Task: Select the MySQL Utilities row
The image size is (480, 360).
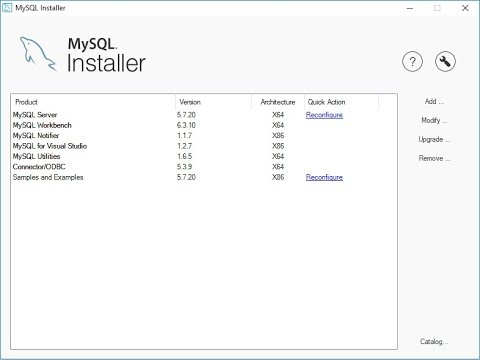Action: [204, 156]
